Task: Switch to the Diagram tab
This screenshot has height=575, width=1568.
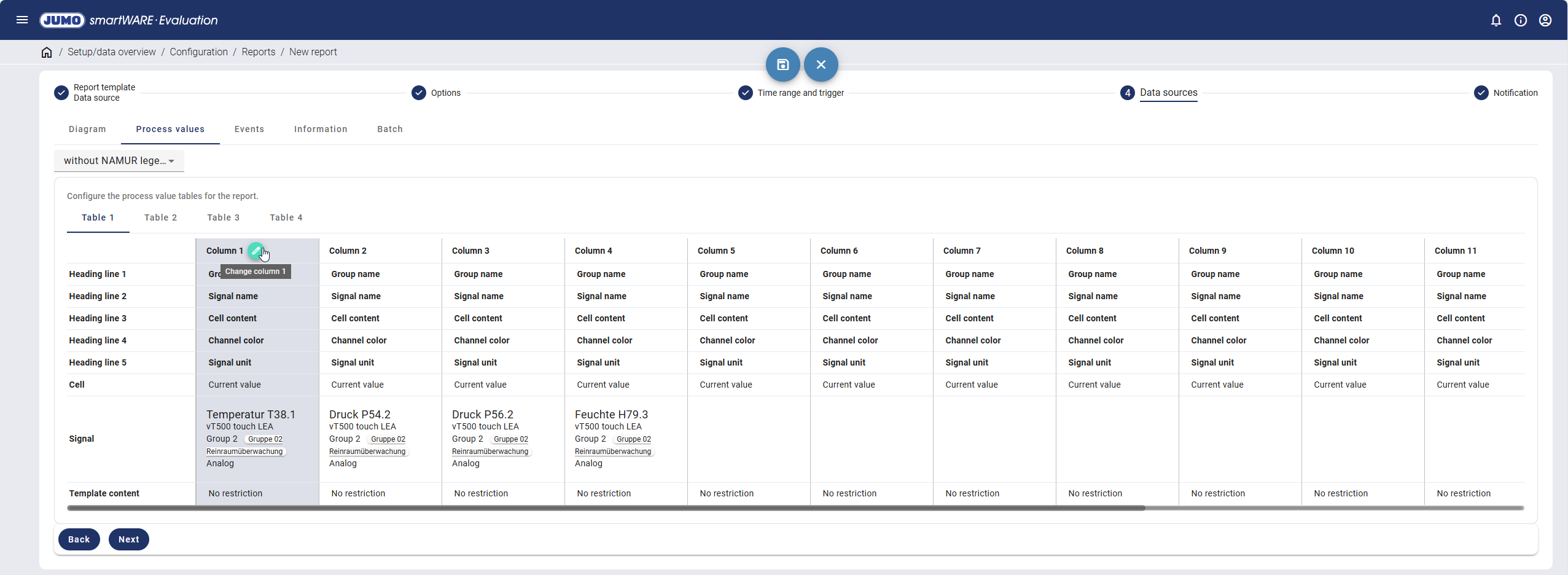Action: [x=87, y=129]
